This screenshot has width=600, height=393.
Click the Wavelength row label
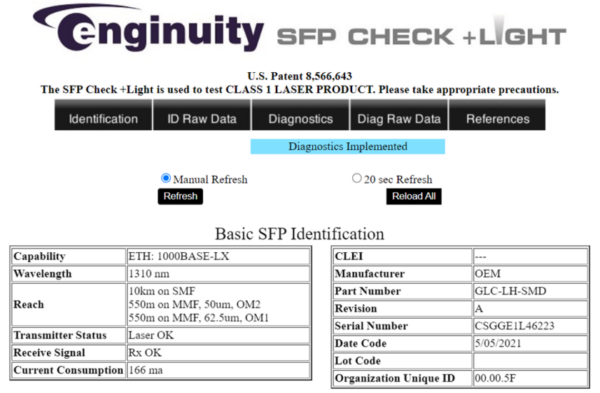coord(42,274)
